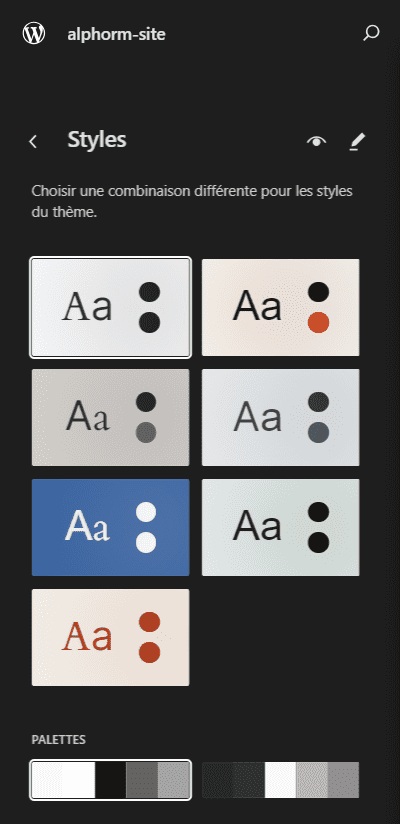Screen dimensions: 400x824
Task: Click the rust Aa text preview
Action: [x=87, y=636]
